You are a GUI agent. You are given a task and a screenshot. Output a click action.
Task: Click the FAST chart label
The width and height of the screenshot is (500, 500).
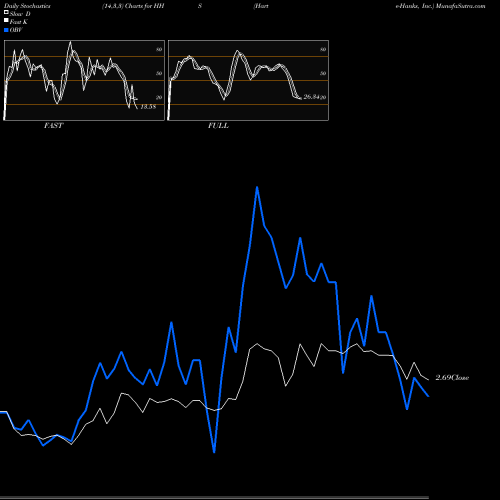coord(53,126)
